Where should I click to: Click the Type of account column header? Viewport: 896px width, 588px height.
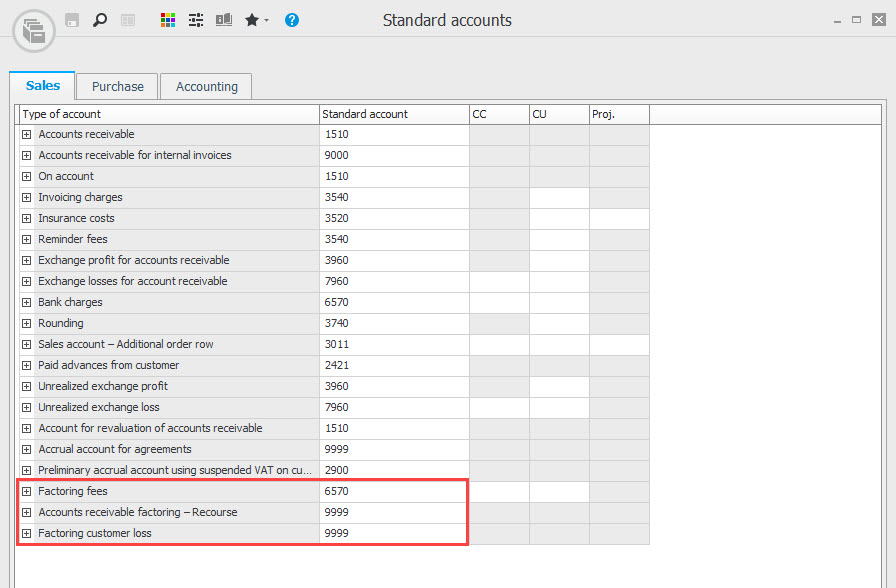[x=168, y=114]
